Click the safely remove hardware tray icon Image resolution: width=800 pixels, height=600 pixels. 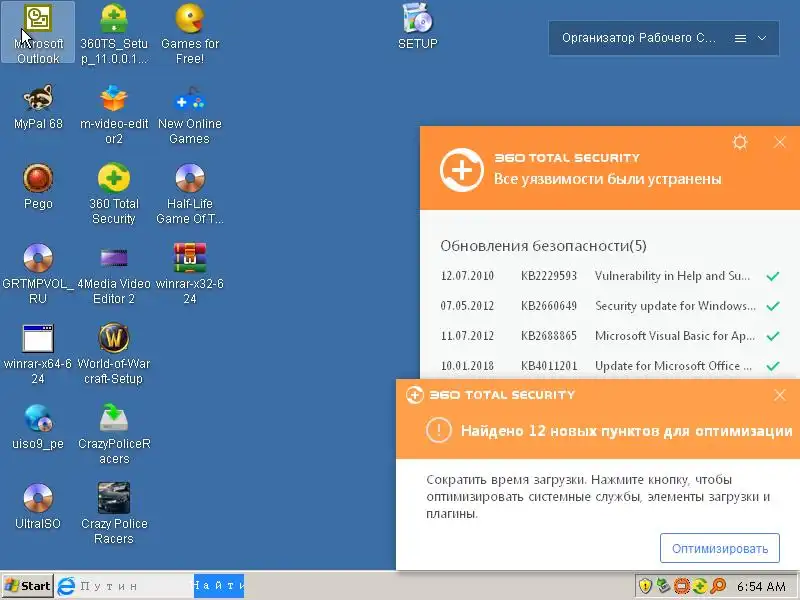click(x=663, y=586)
